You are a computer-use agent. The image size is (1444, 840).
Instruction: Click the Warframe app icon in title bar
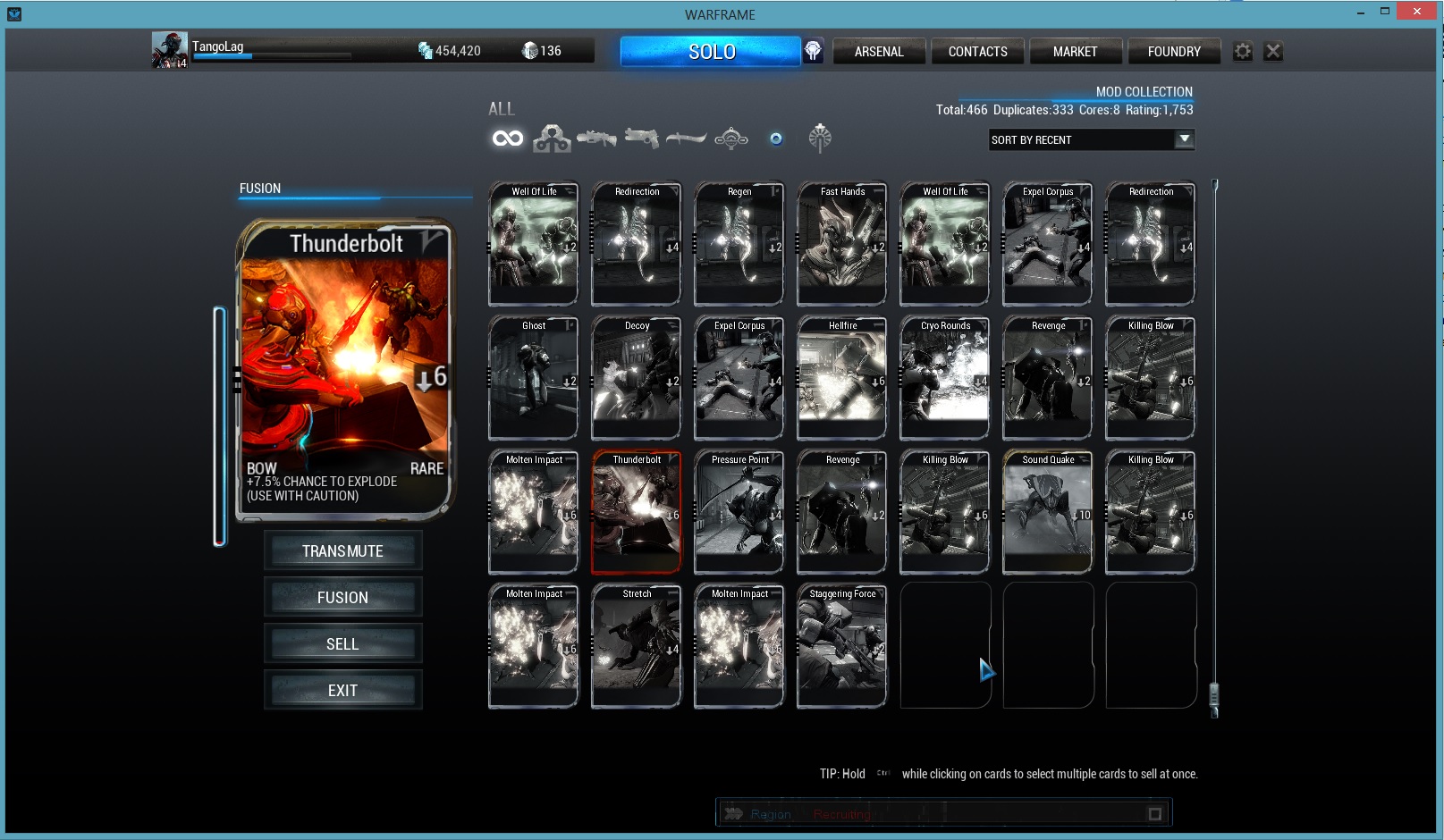tap(13, 14)
